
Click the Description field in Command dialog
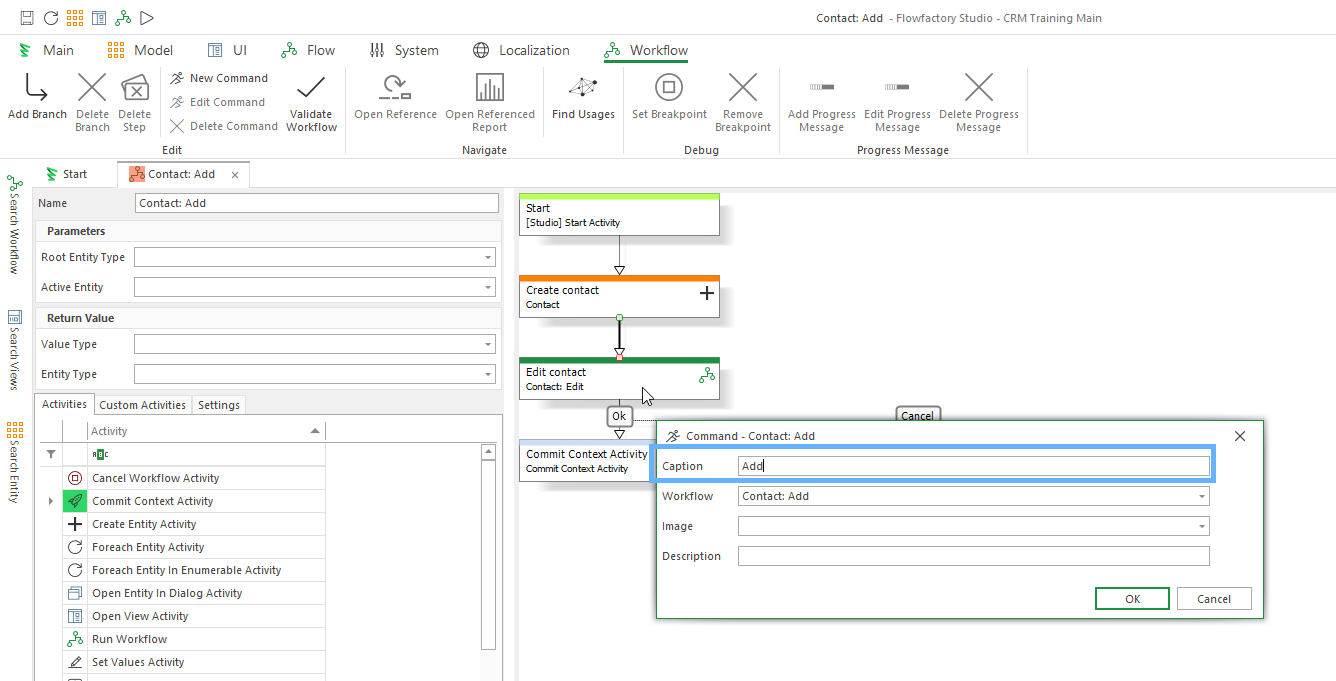[974, 556]
